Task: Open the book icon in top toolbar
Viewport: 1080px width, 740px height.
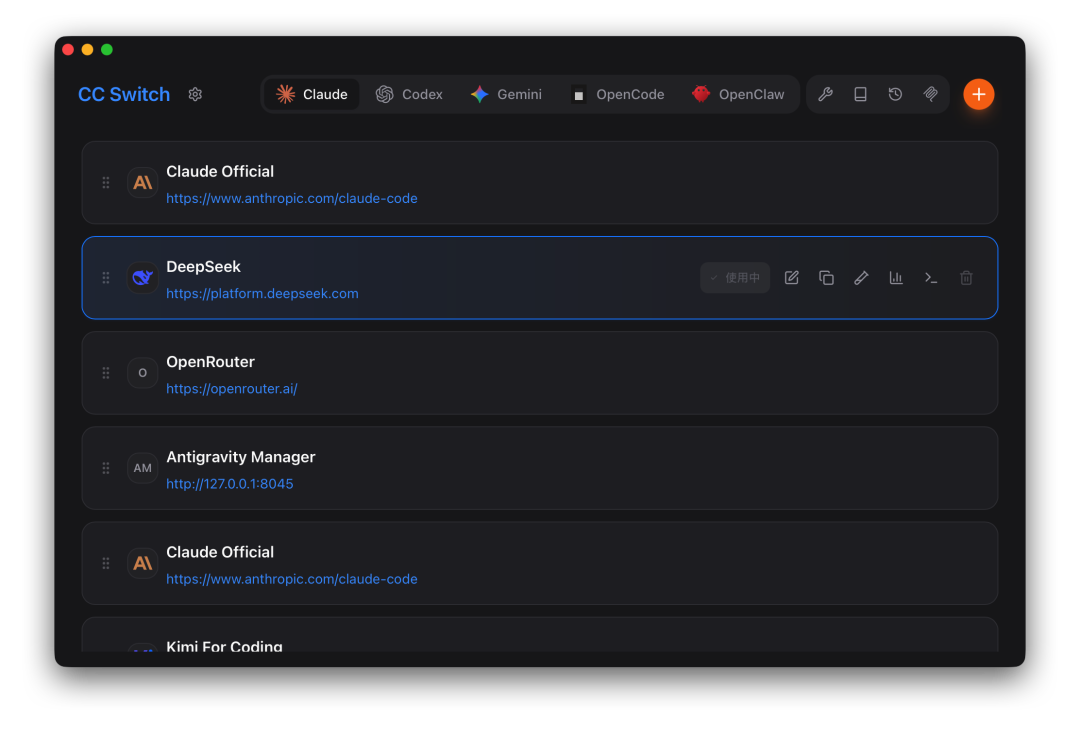Action: [860, 94]
